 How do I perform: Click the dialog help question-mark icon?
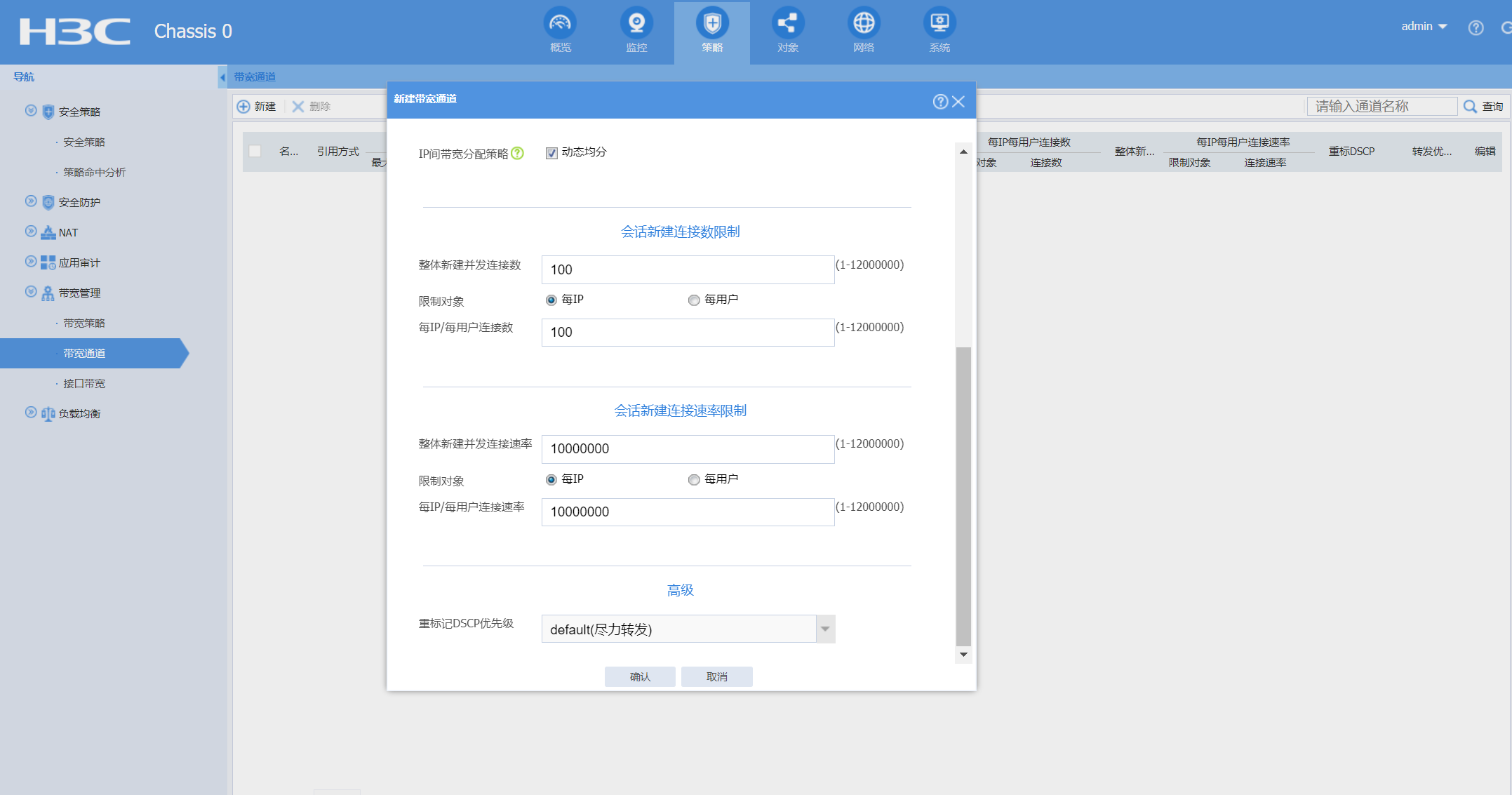tap(940, 102)
